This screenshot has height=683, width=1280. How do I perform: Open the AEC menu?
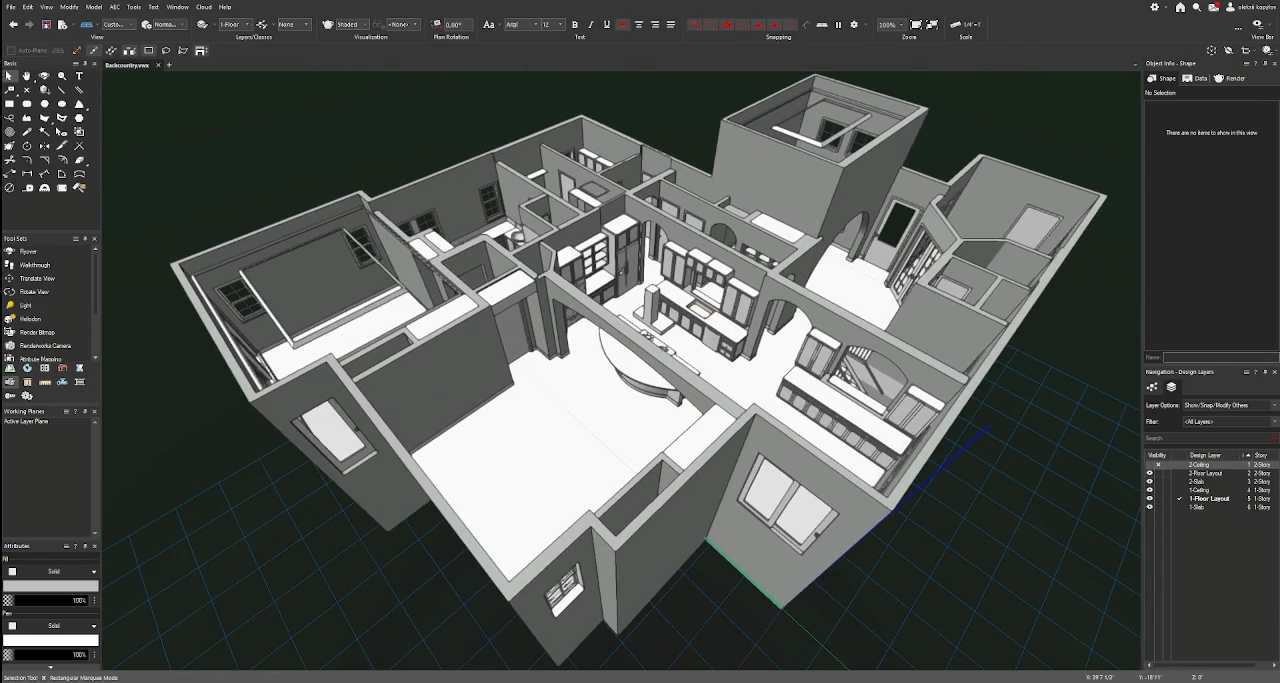[x=115, y=7]
